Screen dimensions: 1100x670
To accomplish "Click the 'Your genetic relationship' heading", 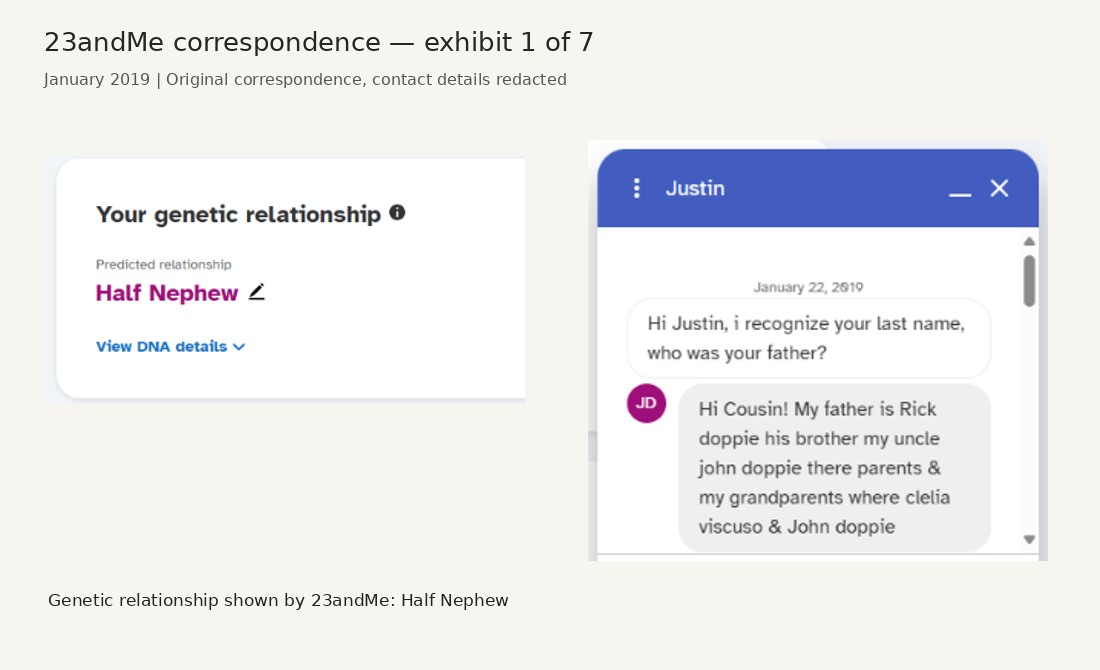I will (x=239, y=214).
